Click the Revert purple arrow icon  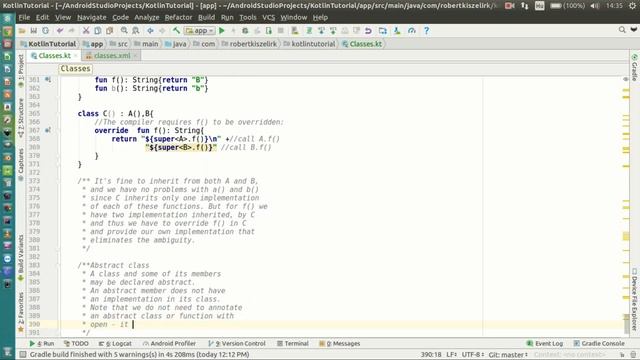[368, 31]
